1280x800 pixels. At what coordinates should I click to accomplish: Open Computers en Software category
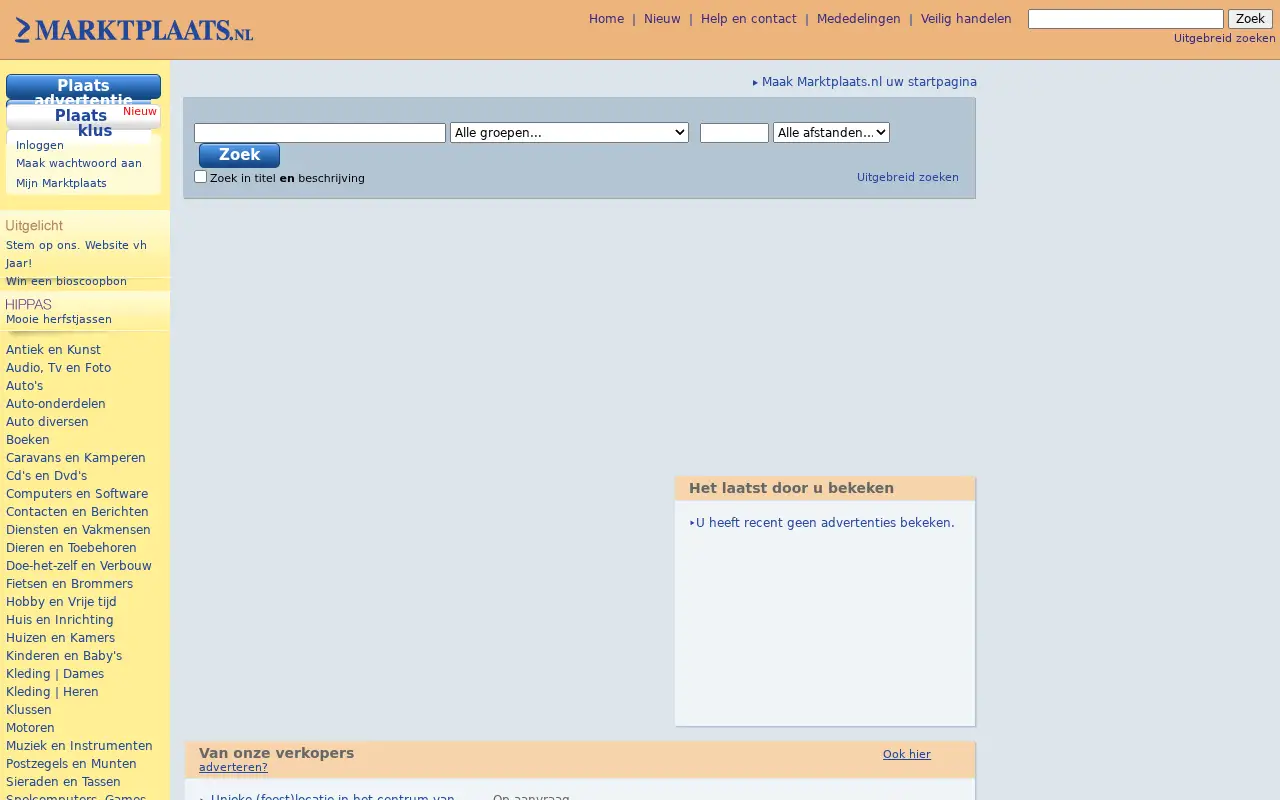tap(77, 494)
